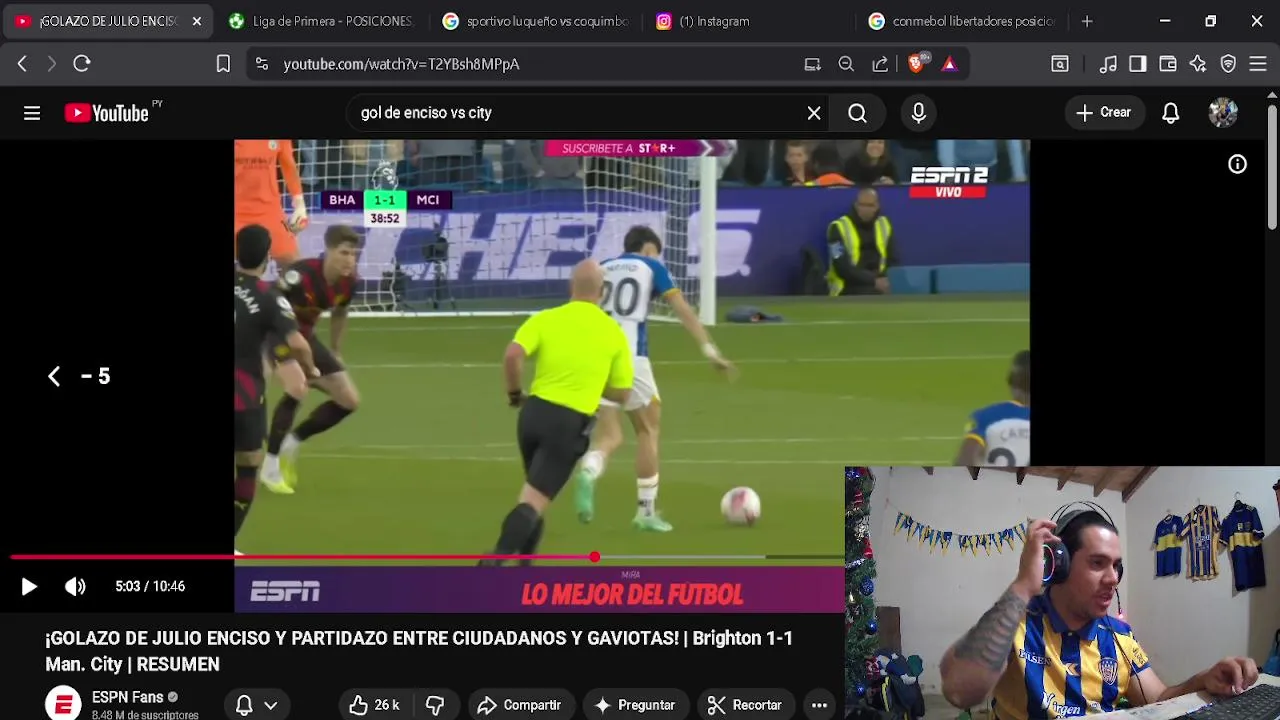Show video info card icon
Viewport: 1280px width, 720px height.
point(1237,165)
